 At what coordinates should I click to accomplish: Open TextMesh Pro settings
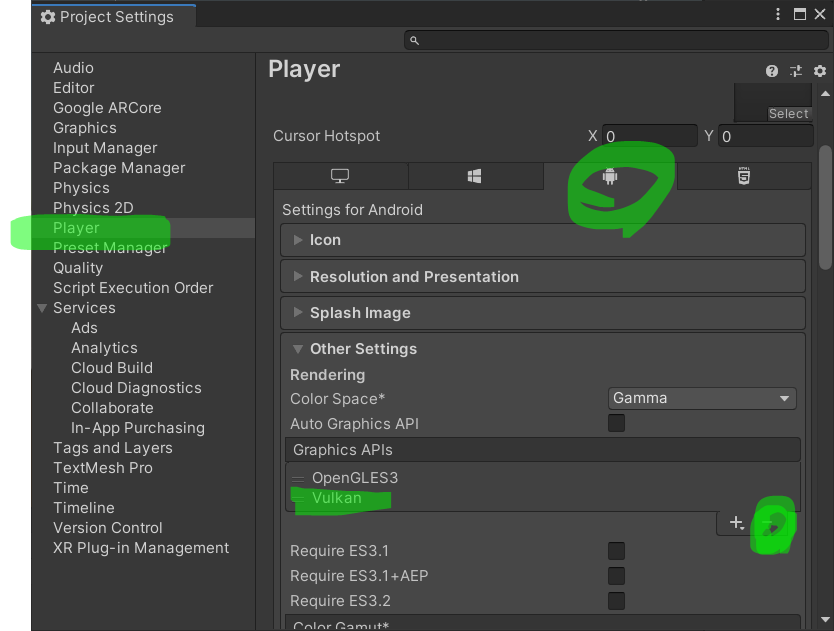pos(103,468)
